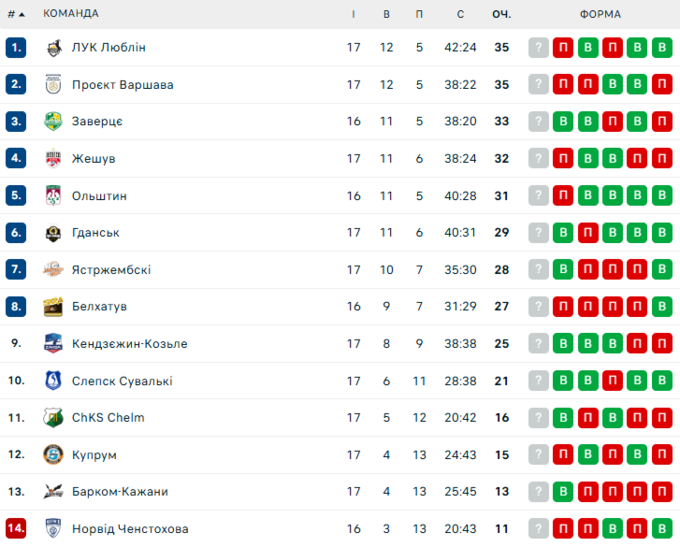Click the last form result for Барком-Кажани
Viewport: 680px width, 547px height.
click(x=661, y=492)
